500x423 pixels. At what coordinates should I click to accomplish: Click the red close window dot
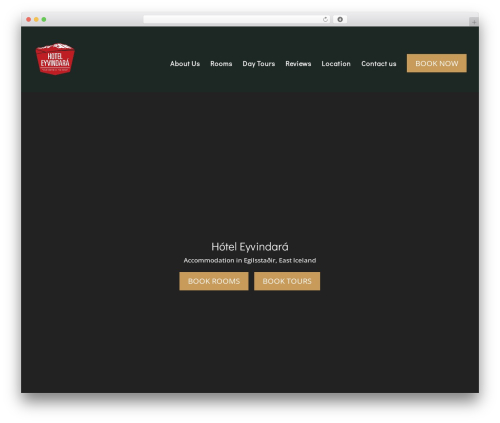[x=29, y=19]
